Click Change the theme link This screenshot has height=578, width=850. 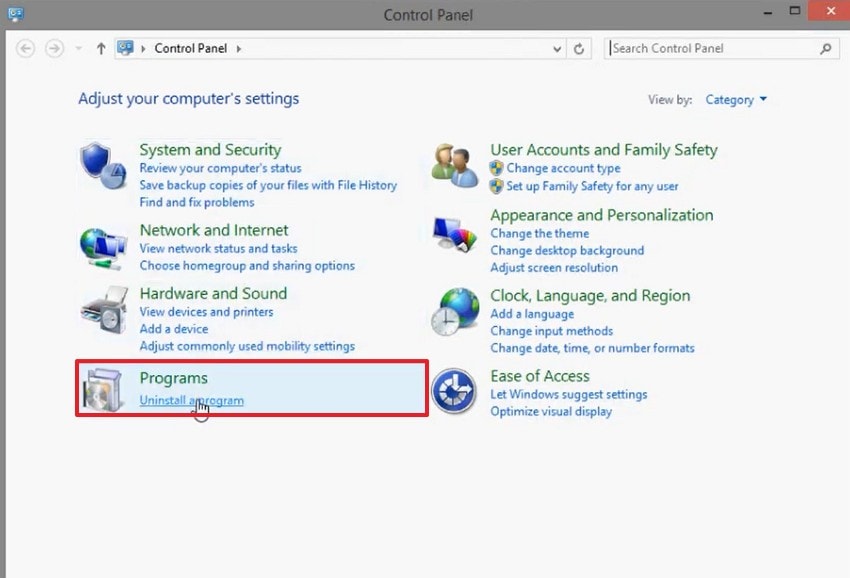pos(540,233)
